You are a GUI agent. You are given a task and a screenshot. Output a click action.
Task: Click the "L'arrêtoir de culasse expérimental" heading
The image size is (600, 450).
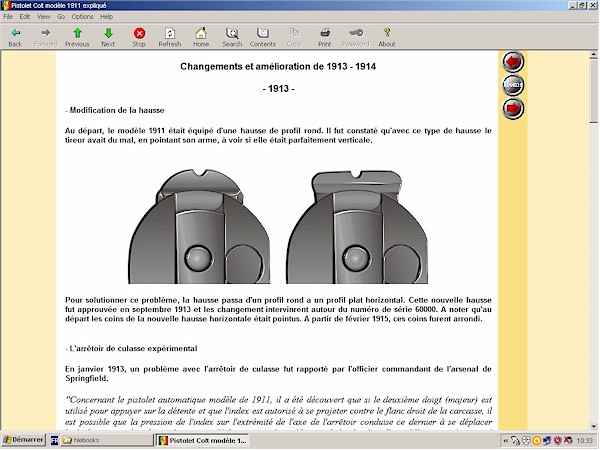coord(134,349)
